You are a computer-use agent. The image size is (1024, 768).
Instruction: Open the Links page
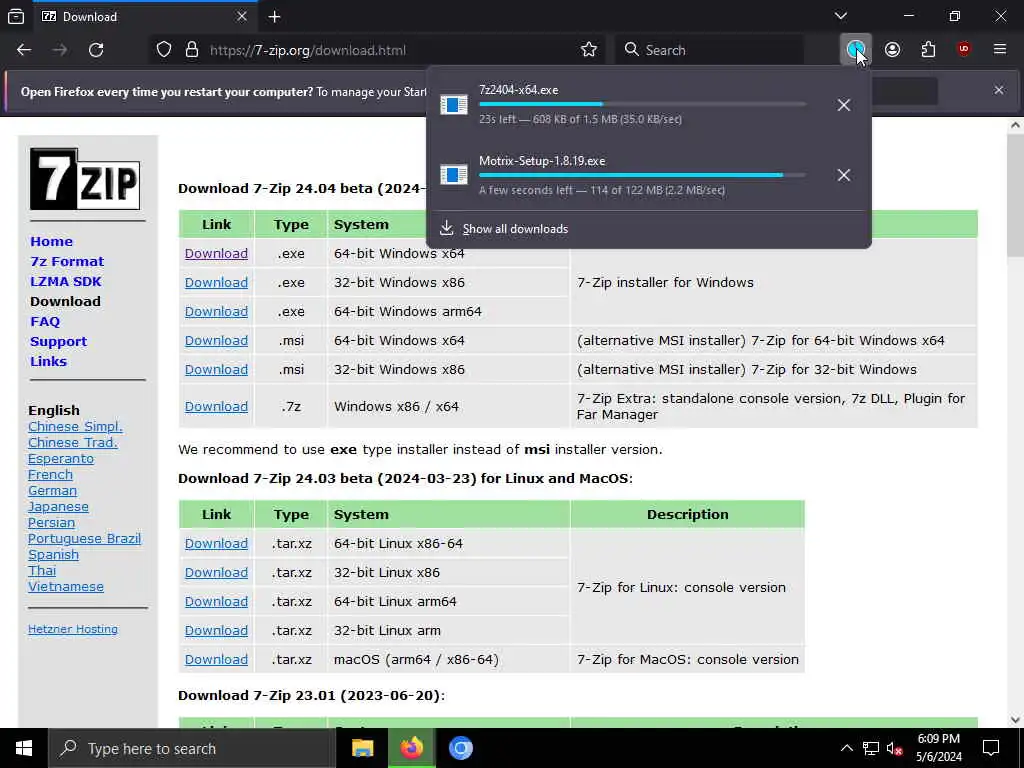48,361
